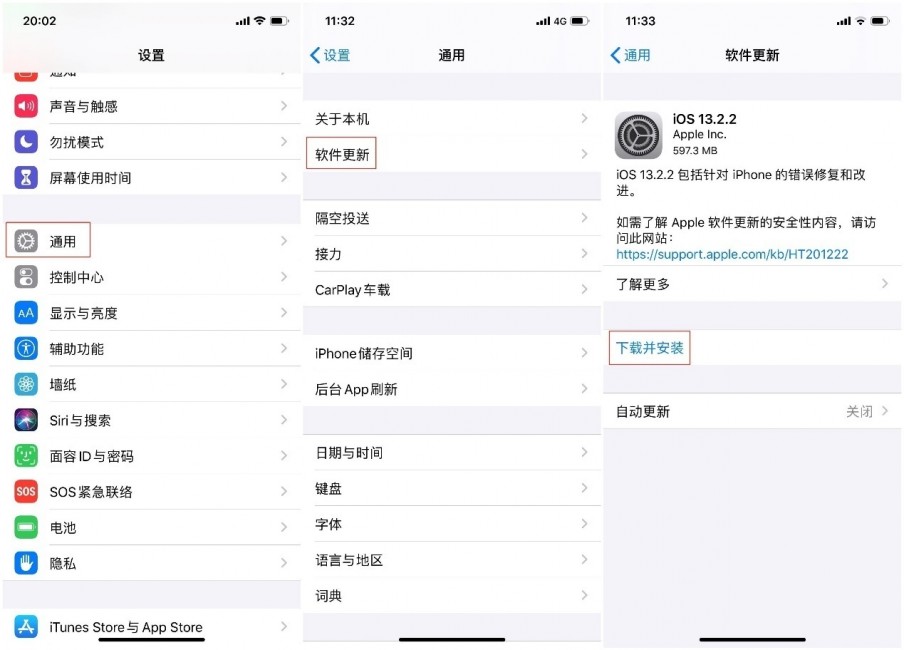Image resolution: width=904 pixels, height=650 pixels.
Task: Open Handoff (接力) settings
Action: click(451, 254)
